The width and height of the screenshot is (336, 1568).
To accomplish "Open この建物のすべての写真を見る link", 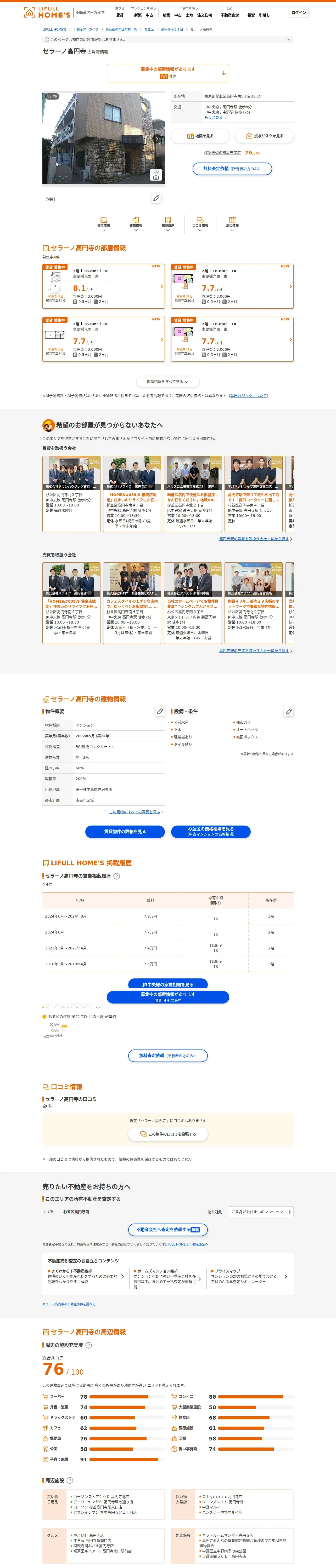I will point(136,811).
